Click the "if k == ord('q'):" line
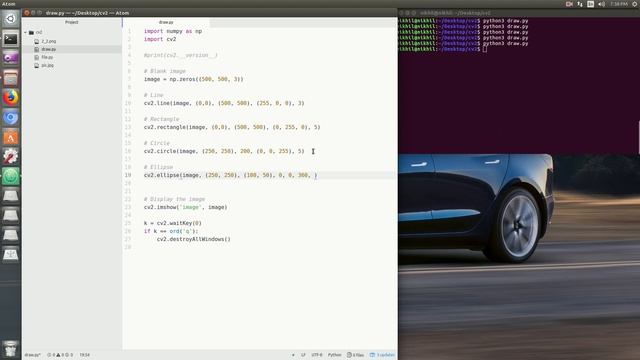This screenshot has width=640, height=360. pos(171,231)
